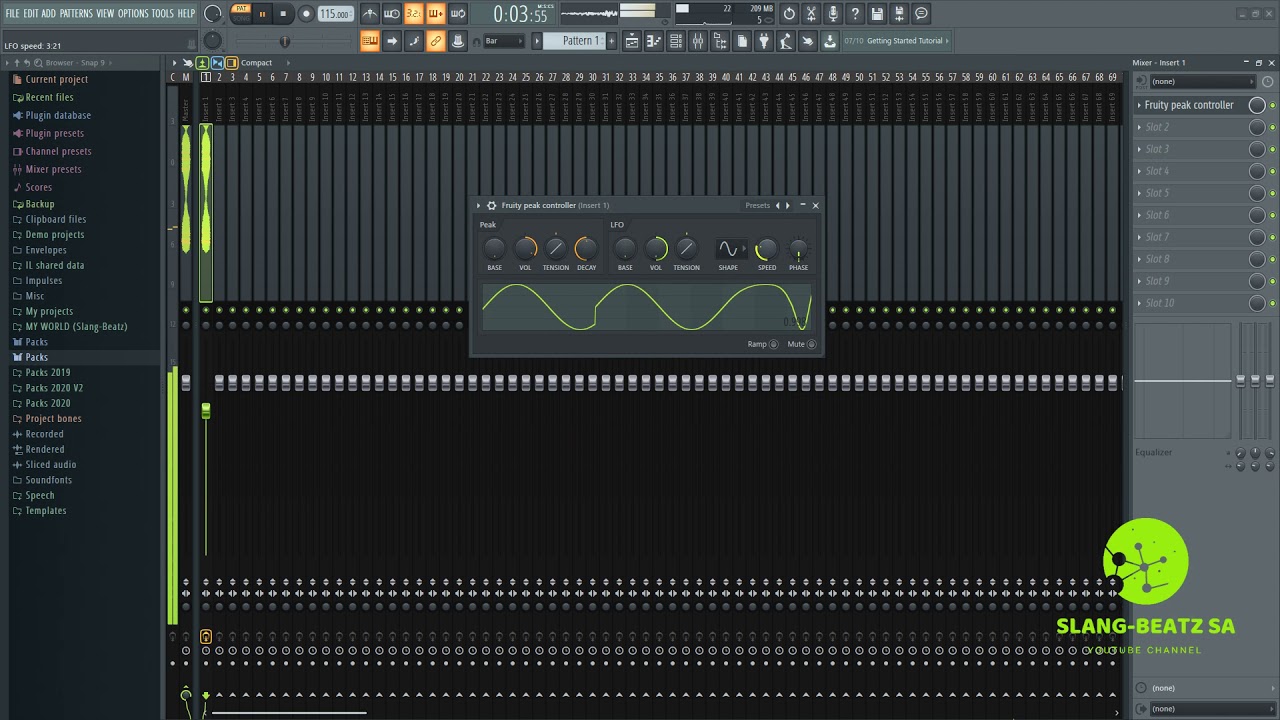Screen dimensions: 1280x720
Task: Select next preset arrow in peak controller
Action: click(x=788, y=206)
